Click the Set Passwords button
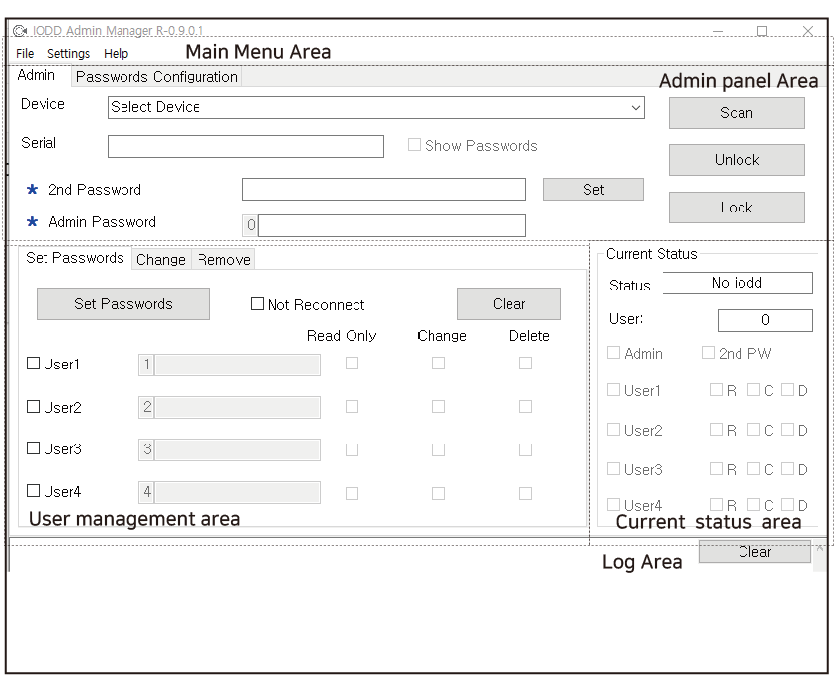Viewport: 834px width, 675px height. tap(123, 304)
